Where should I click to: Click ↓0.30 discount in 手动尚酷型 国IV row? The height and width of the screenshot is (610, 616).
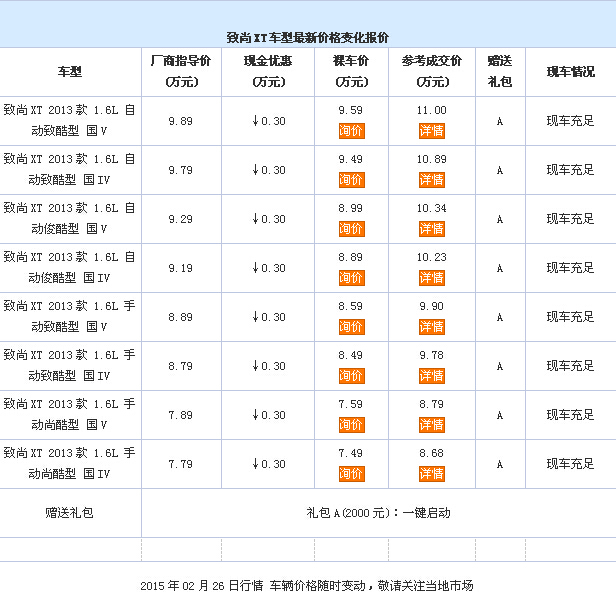[x=269, y=464]
